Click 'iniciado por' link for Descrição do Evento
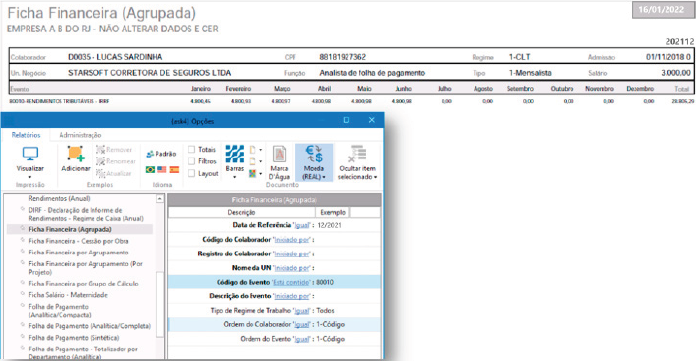 pyautogui.click(x=292, y=296)
